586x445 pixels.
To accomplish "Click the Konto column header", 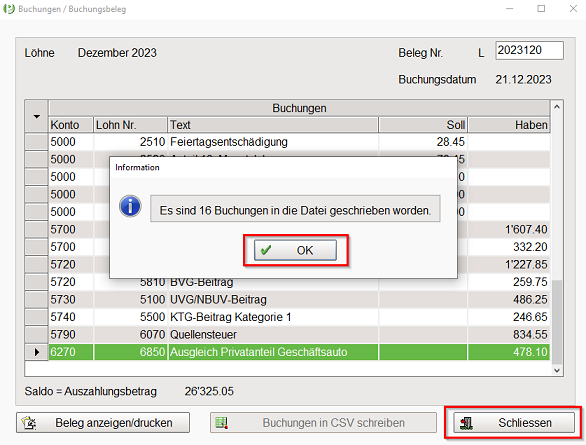I will (71, 125).
